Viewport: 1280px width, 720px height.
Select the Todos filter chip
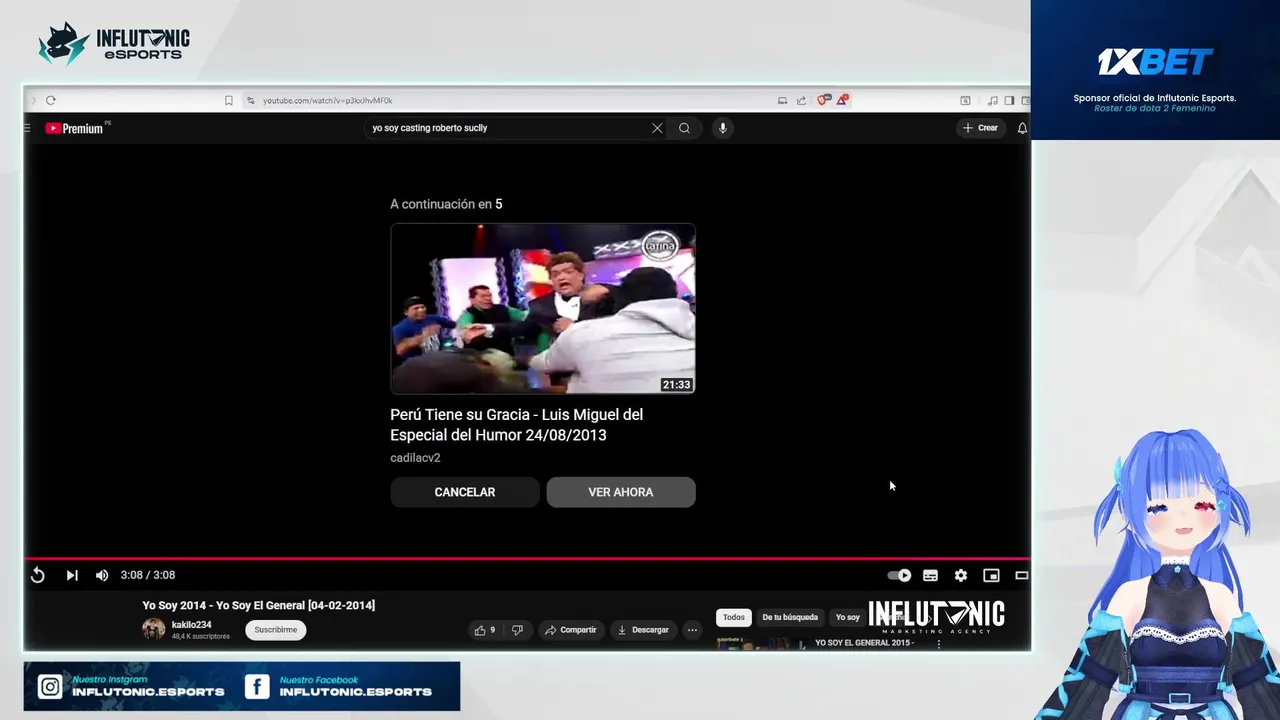click(x=734, y=617)
